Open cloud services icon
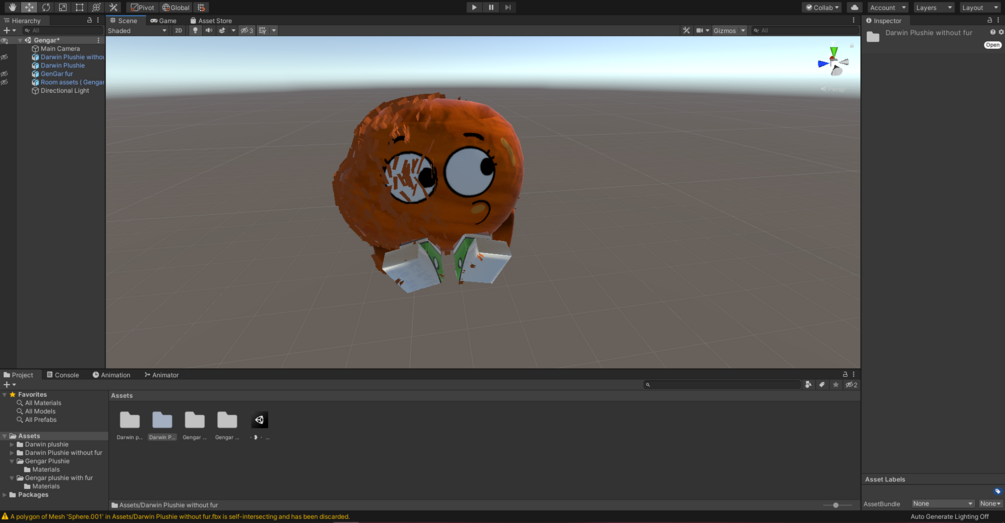This screenshot has width=1005, height=523. pyautogui.click(x=854, y=7)
